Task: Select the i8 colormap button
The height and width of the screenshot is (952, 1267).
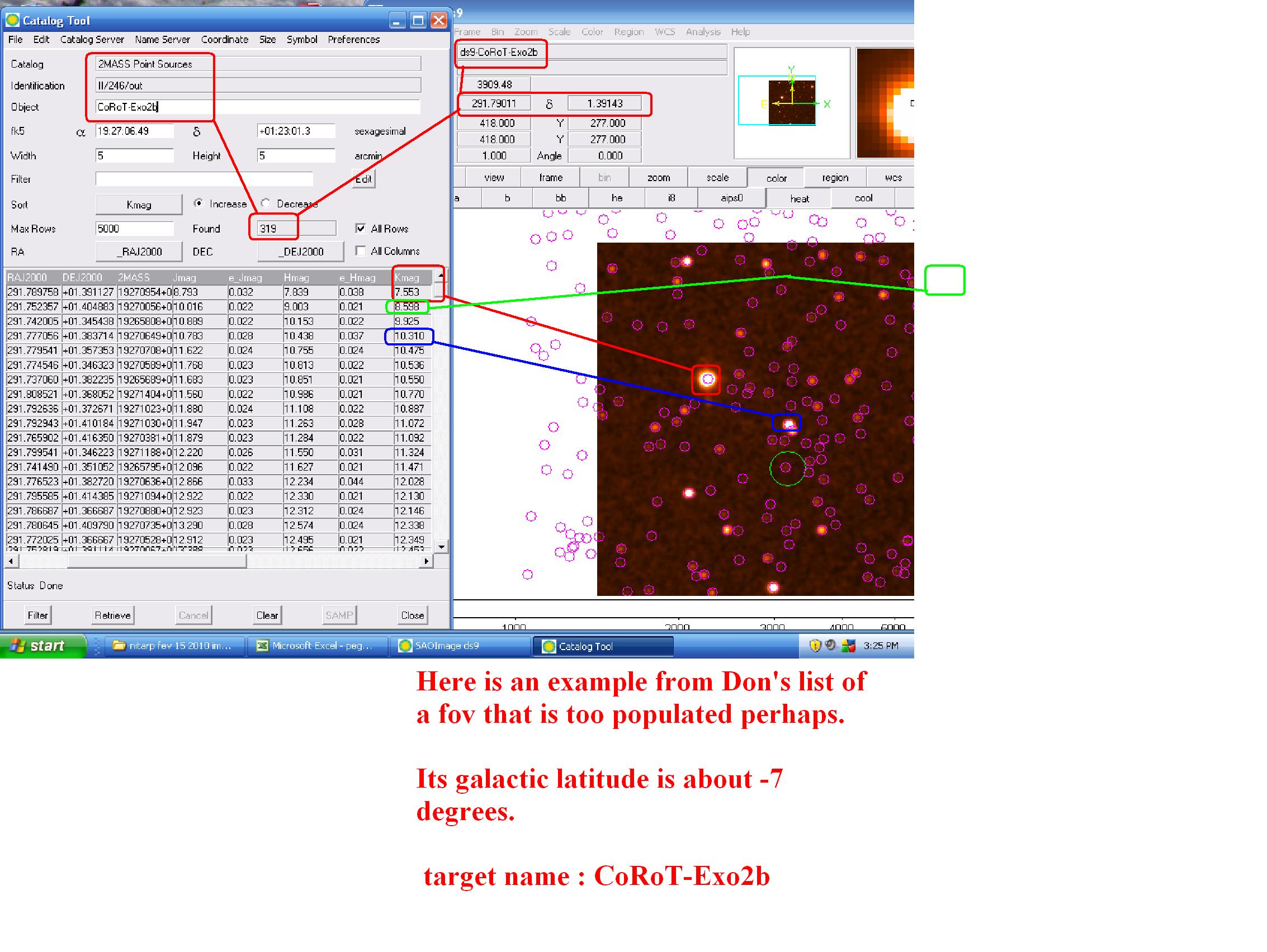Action: coord(672,199)
